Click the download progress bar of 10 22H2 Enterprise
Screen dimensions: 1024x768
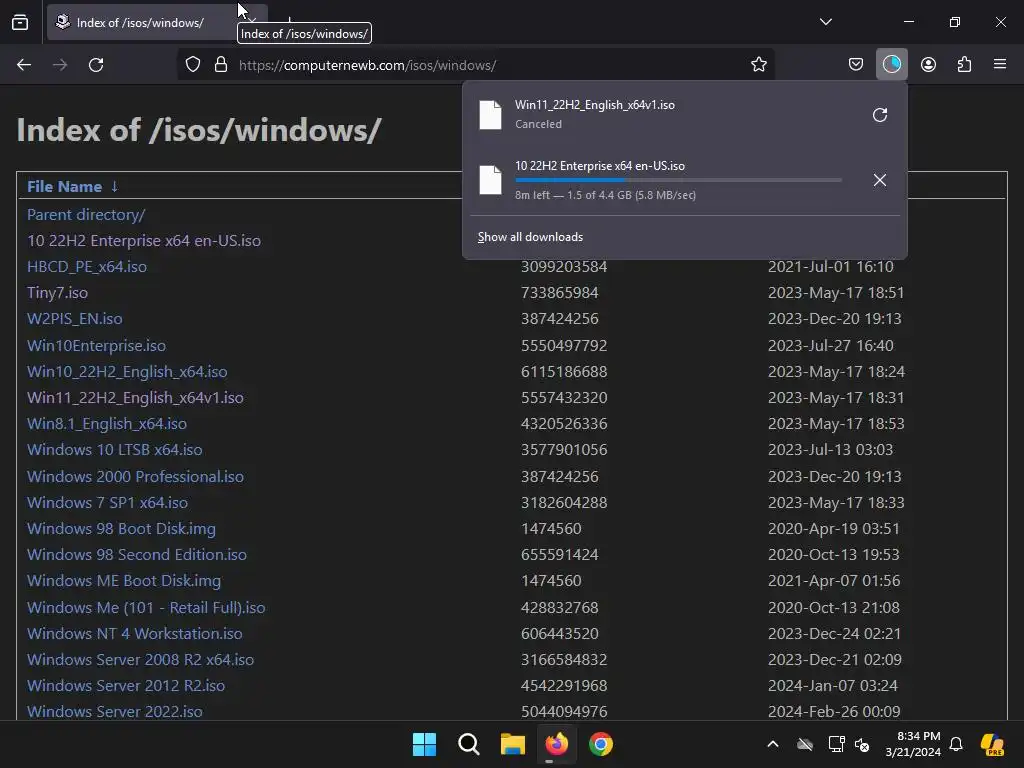coord(678,180)
